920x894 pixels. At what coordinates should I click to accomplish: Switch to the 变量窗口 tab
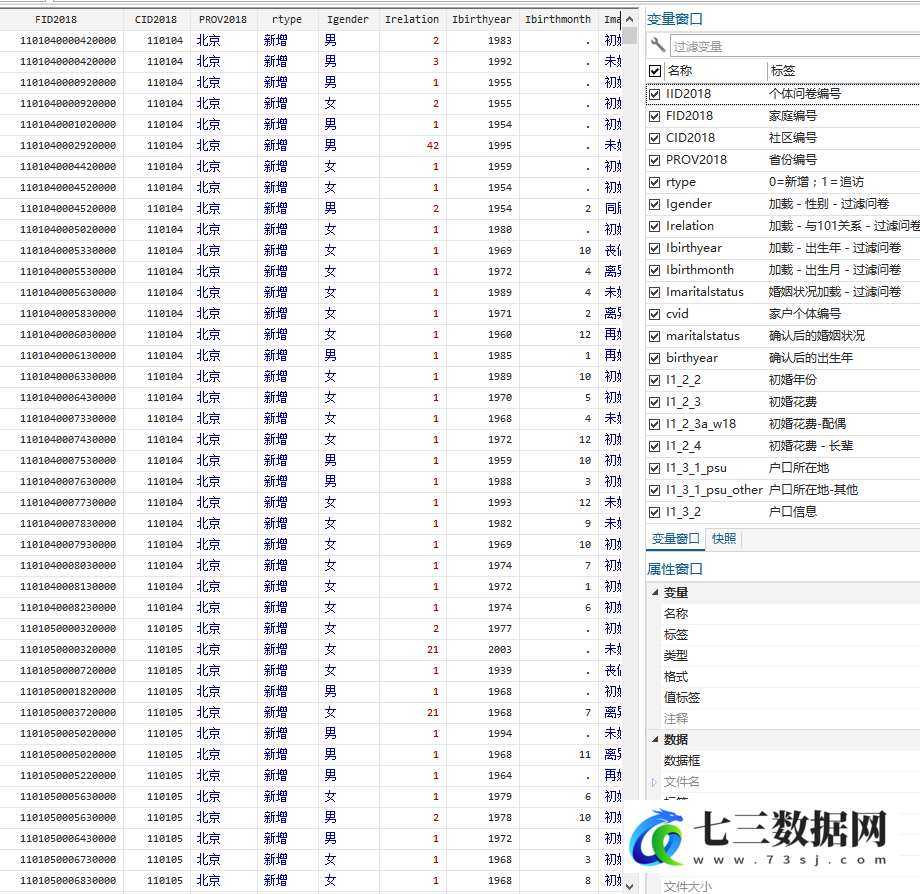(675, 539)
